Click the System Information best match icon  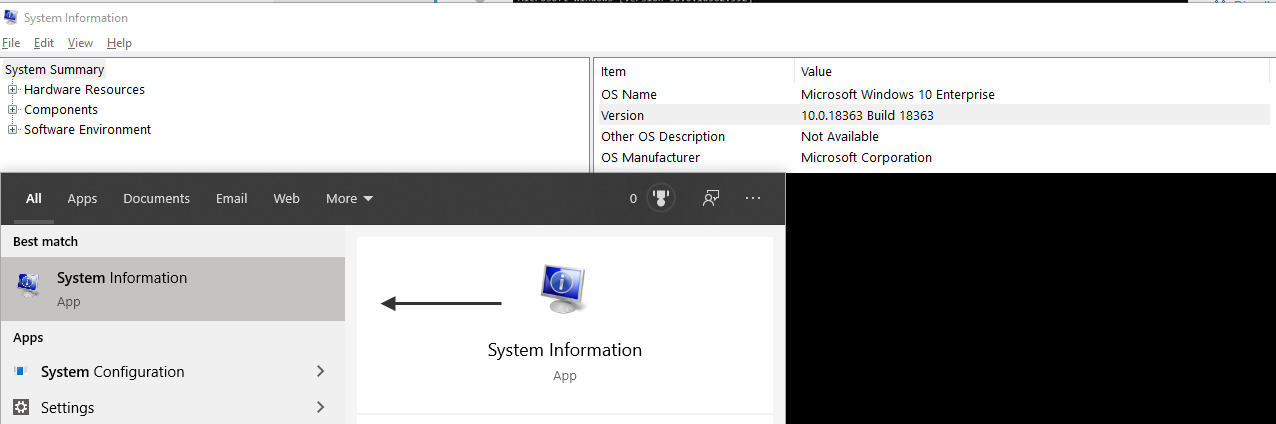click(28, 287)
